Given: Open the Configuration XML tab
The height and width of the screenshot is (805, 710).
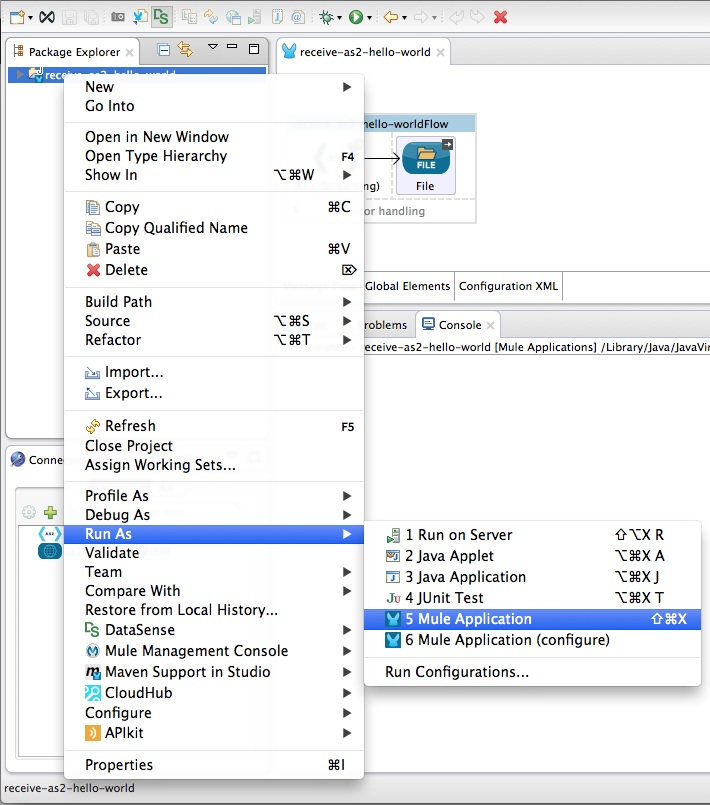Looking at the screenshot, I should tap(508, 286).
